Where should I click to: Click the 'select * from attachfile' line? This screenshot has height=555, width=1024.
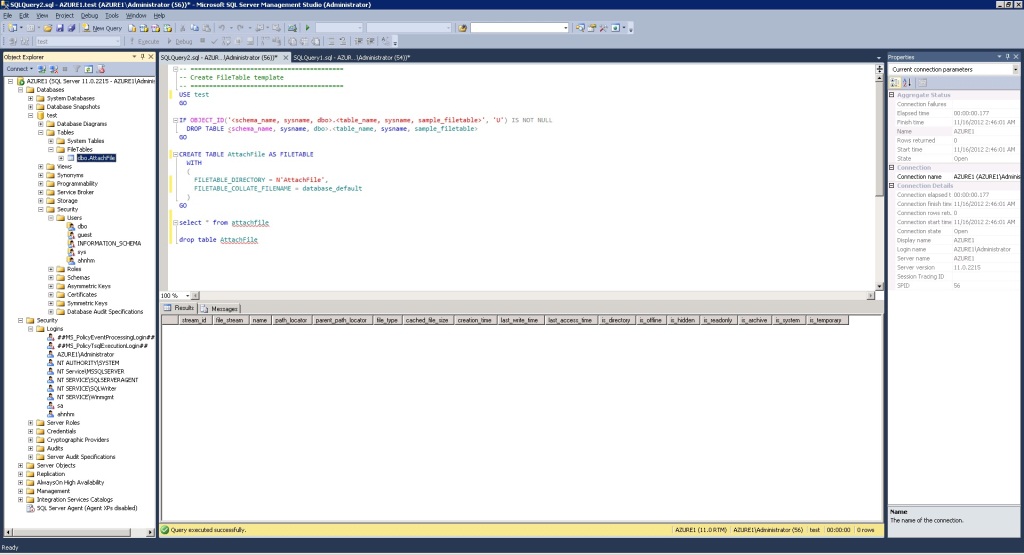[x=224, y=223]
